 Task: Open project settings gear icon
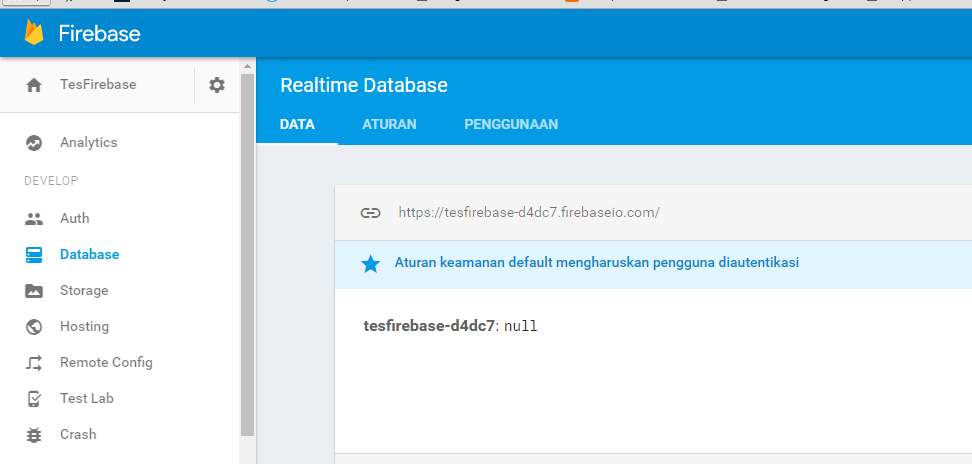click(217, 85)
